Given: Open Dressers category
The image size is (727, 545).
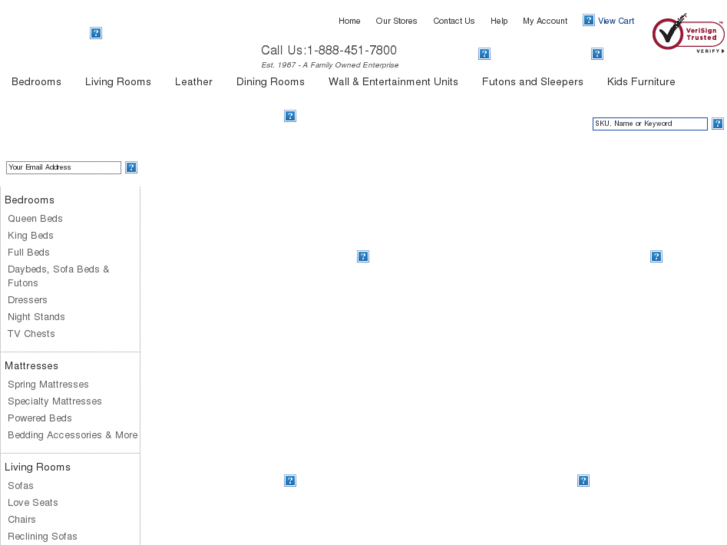Looking at the screenshot, I should click(27, 300).
